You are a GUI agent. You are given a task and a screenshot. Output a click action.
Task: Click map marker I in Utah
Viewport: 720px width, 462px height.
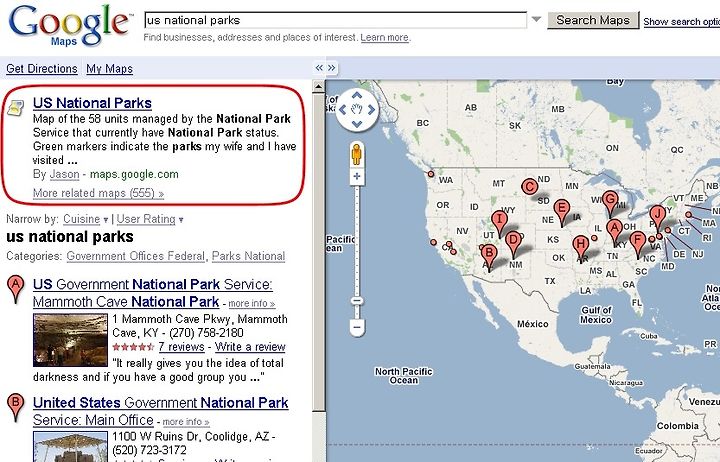tap(500, 220)
